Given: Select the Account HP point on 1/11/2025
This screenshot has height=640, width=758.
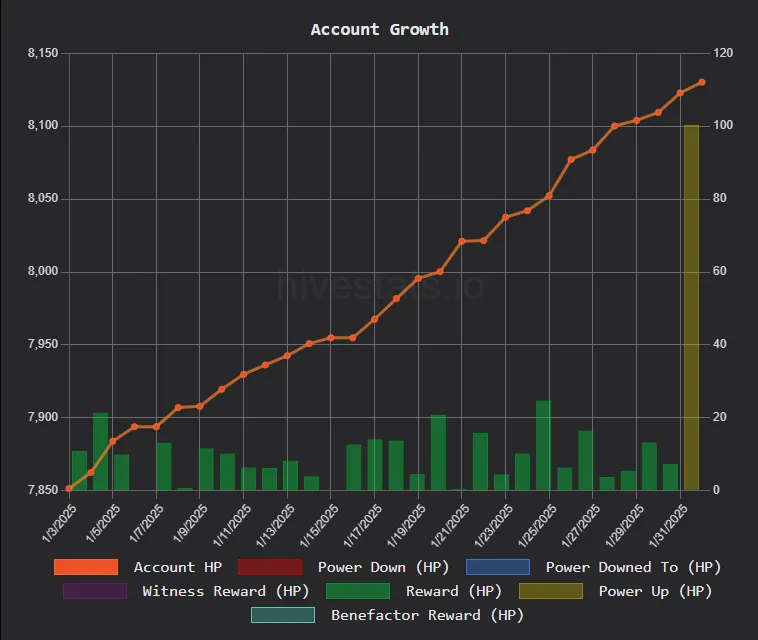Looking at the screenshot, I should pos(243,374).
